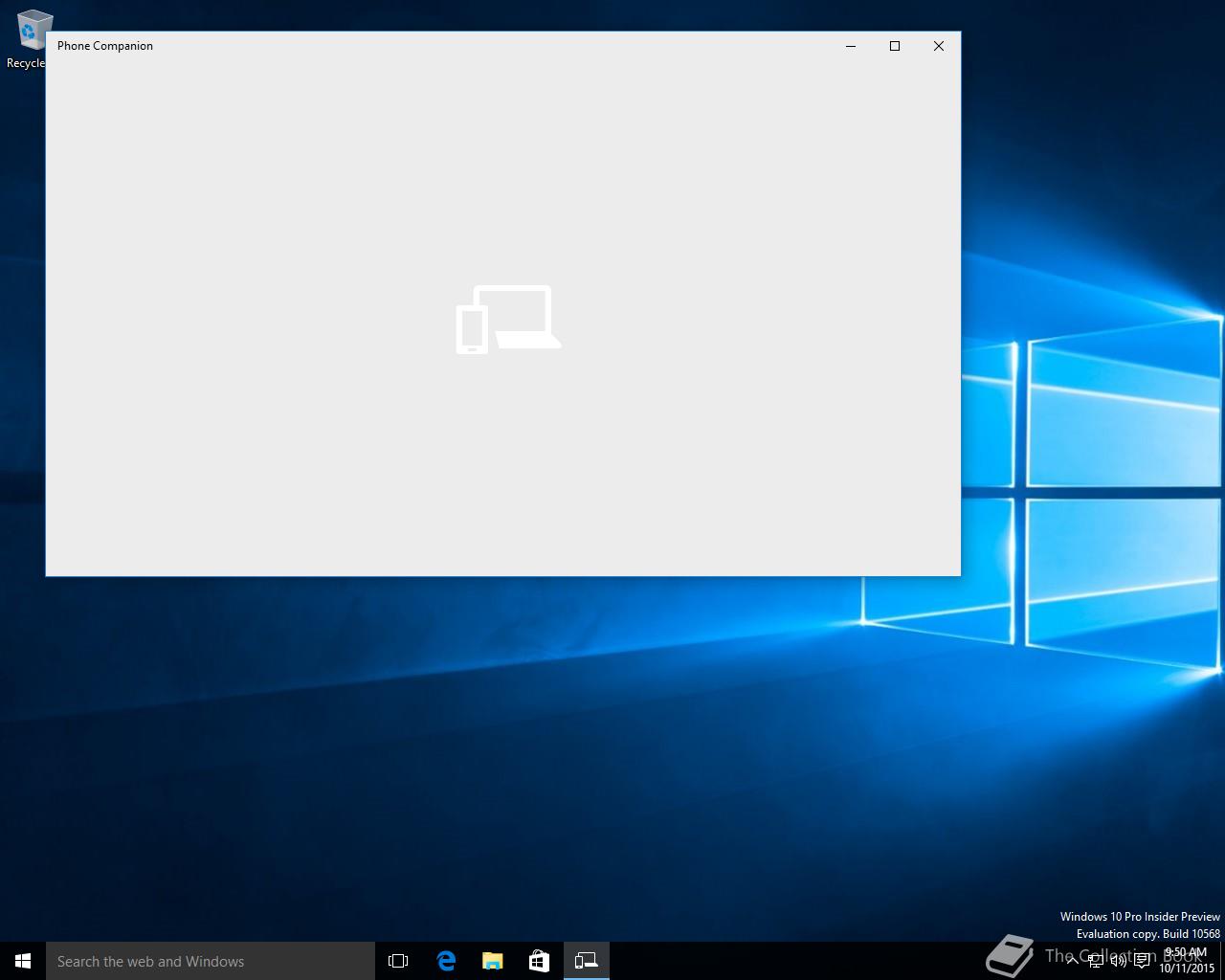
Task: Open the Start menu
Action: (23, 961)
